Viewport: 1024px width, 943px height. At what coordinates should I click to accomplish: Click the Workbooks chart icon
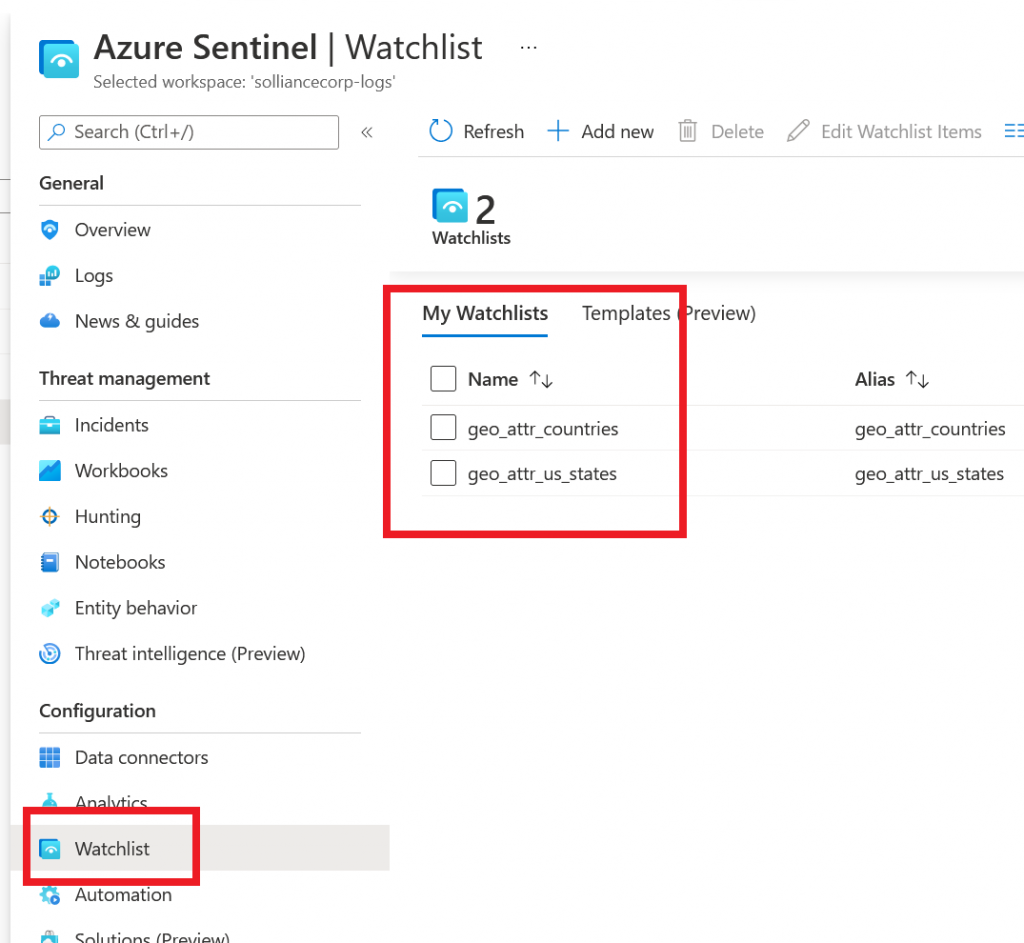click(50, 471)
